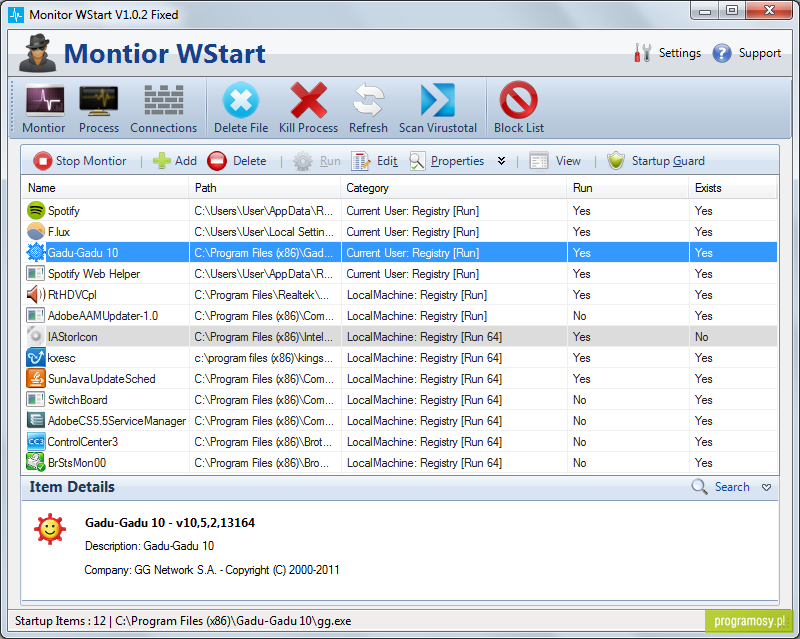Sort list by Exists column header
The width and height of the screenshot is (800, 639).
[x=733, y=188]
